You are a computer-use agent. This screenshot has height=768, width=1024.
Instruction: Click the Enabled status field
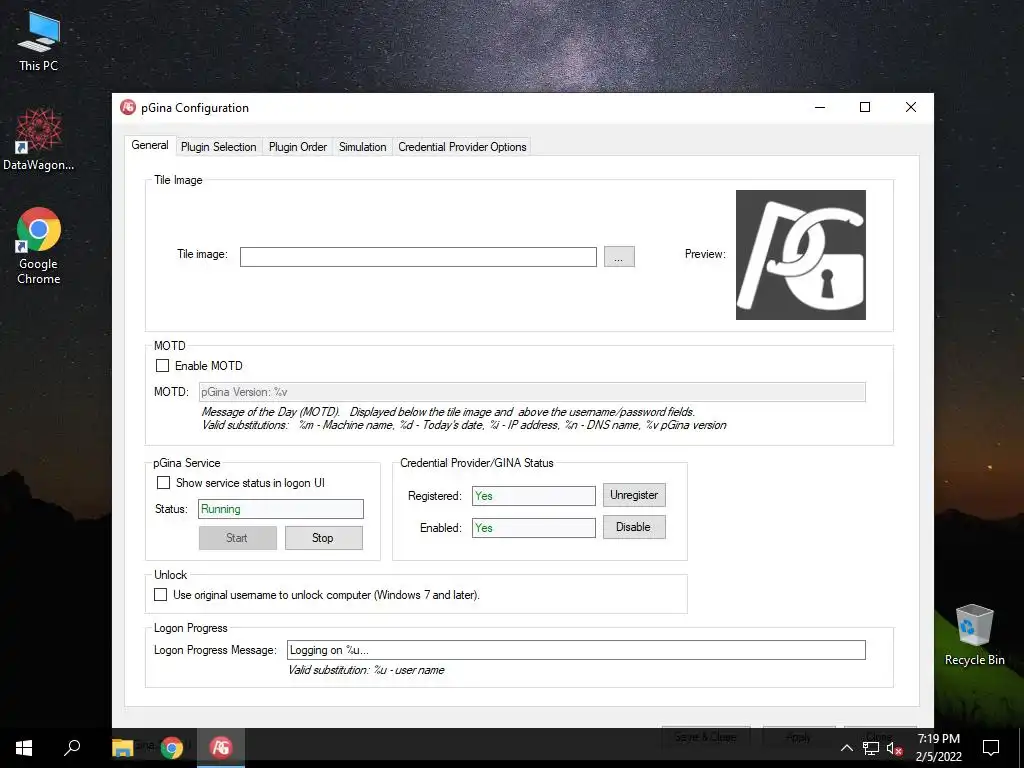pos(534,528)
